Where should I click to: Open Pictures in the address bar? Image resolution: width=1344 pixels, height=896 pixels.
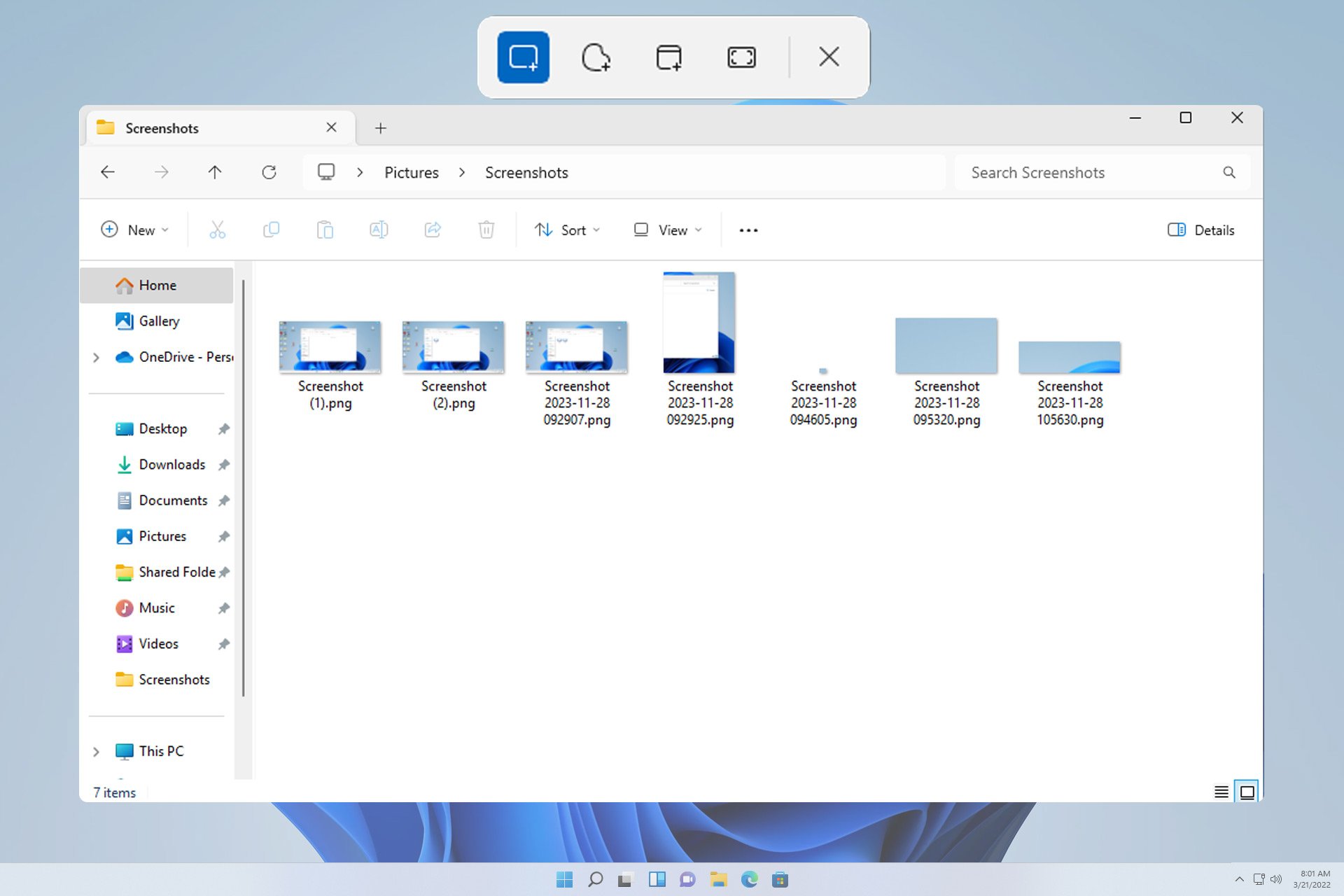pyautogui.click(x=412, y=172)
